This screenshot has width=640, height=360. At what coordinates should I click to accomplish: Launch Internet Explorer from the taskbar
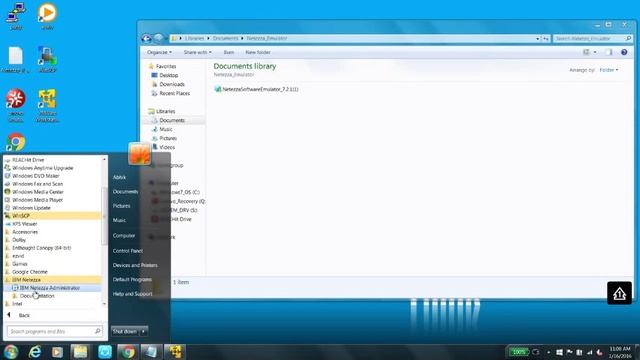(x=35, y=351)
